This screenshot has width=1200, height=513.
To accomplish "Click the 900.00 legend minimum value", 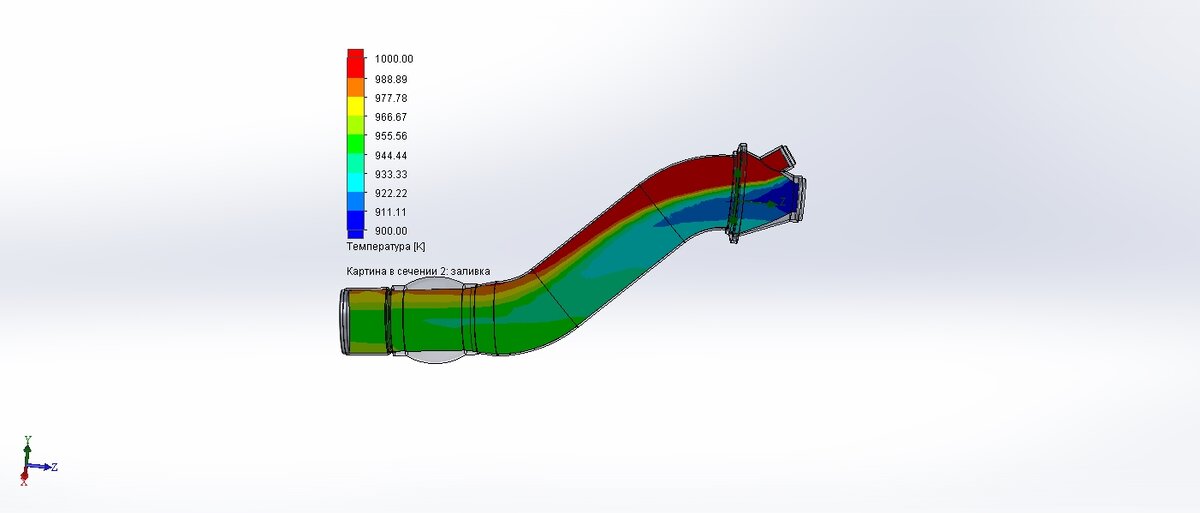I will (x=391, y=231).
